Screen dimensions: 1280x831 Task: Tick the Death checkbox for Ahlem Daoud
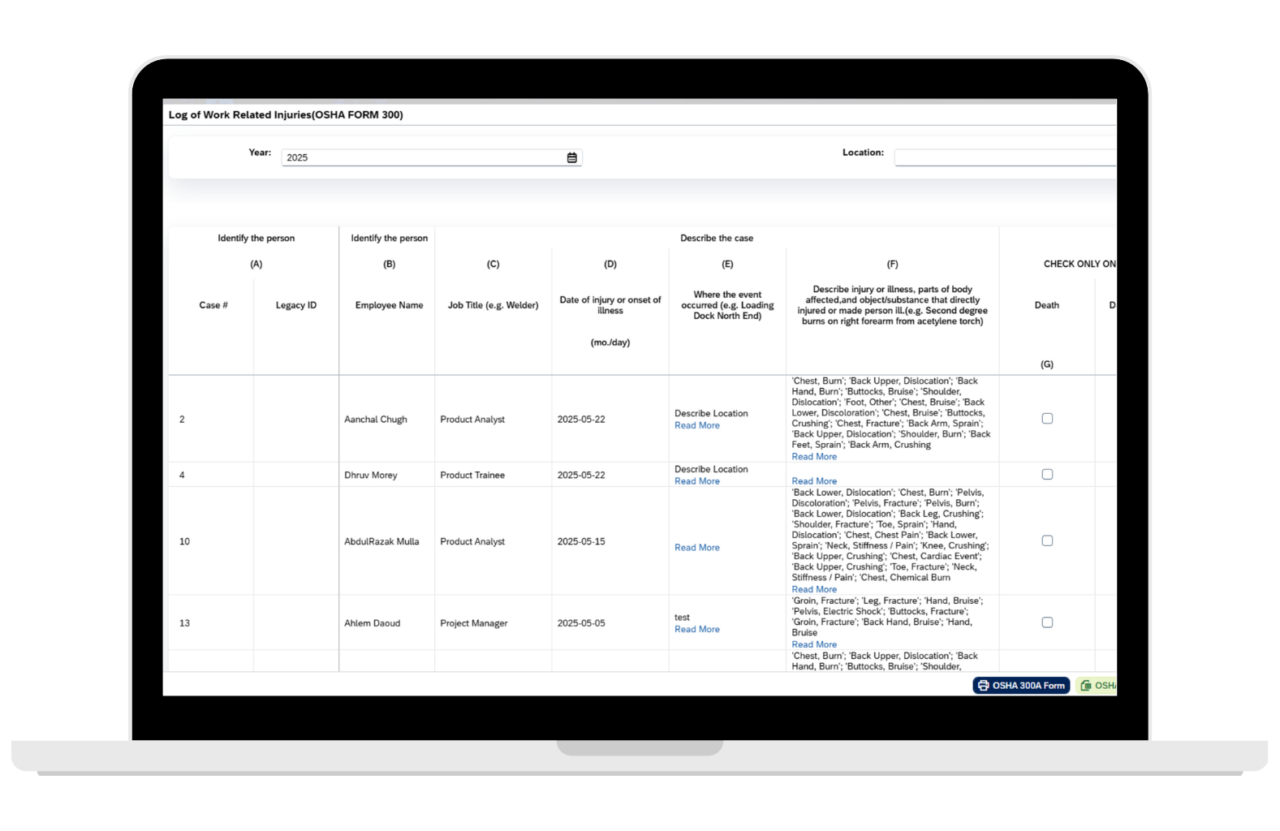click(1047, 622)
